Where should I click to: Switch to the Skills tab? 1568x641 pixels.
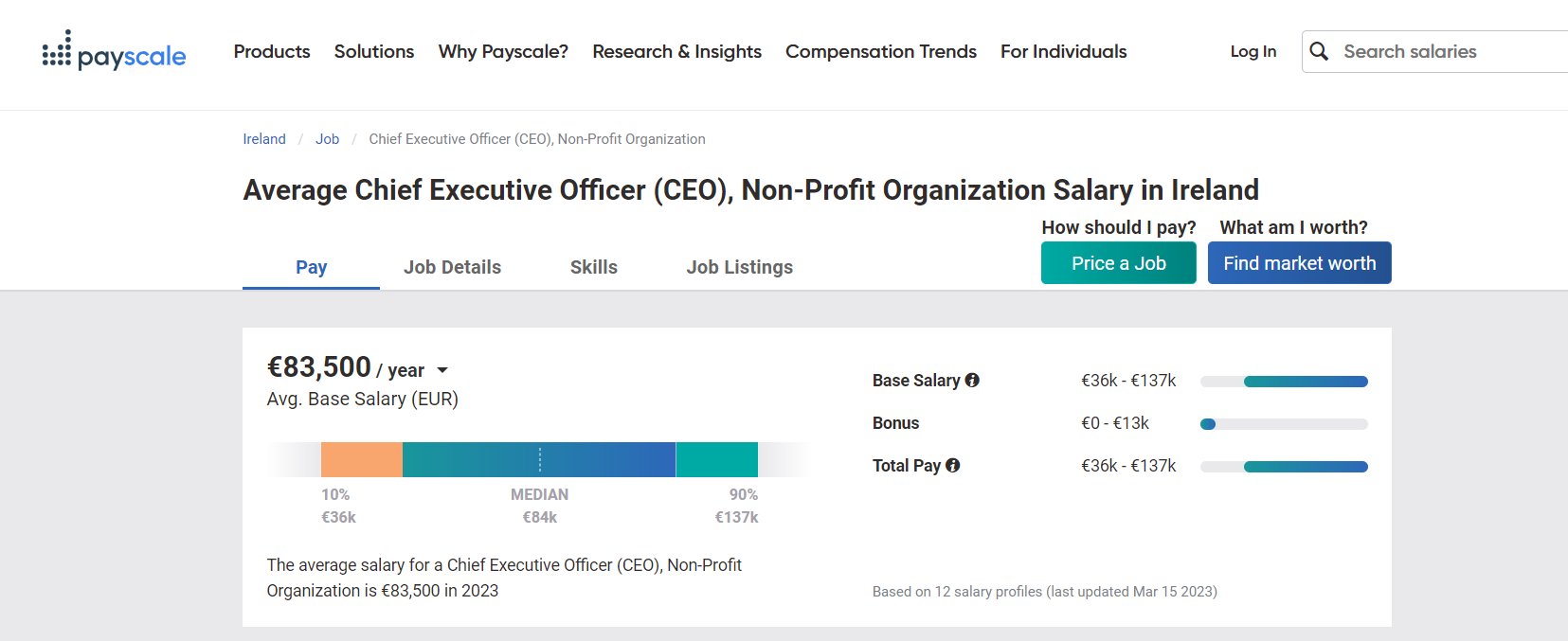click(x=594, y=267)
